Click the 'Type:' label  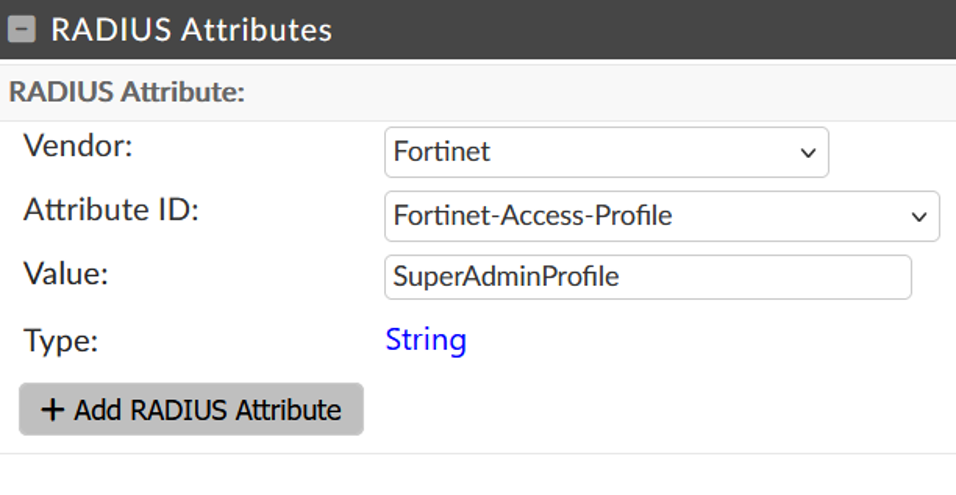tap(60, 340)
